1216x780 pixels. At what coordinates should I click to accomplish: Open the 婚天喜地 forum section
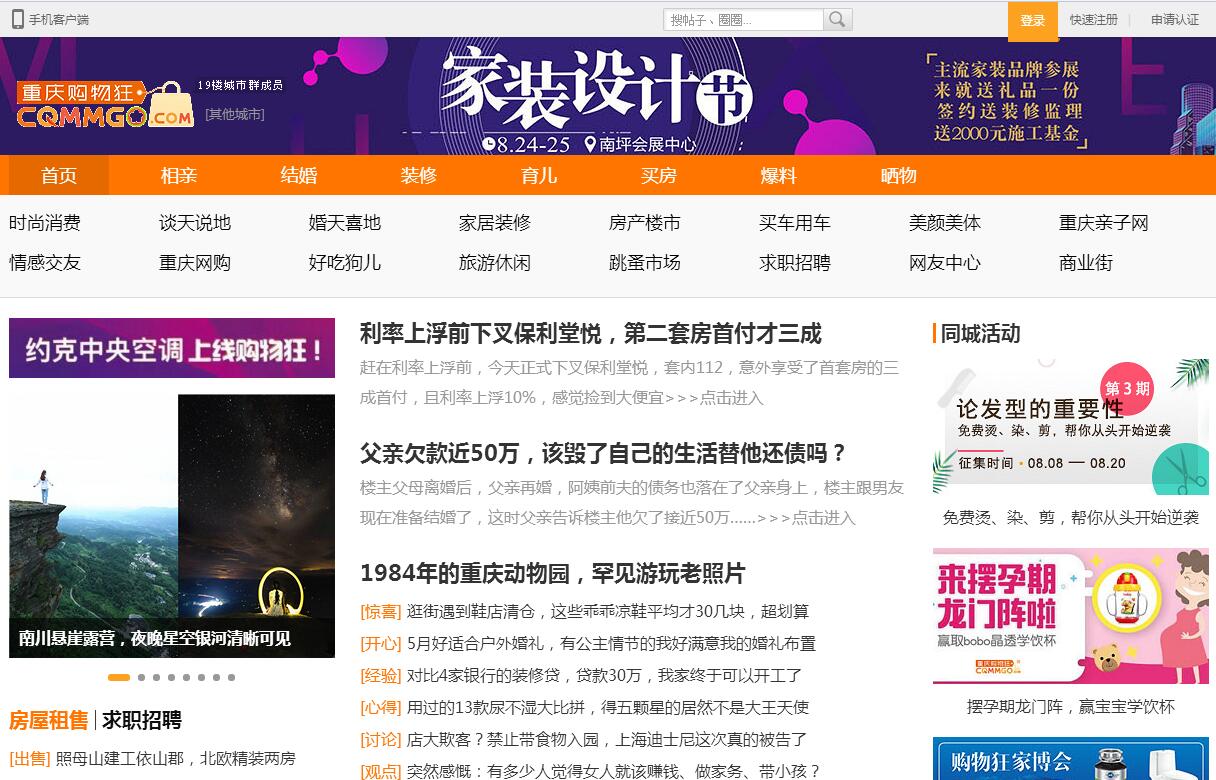(345, 223)
